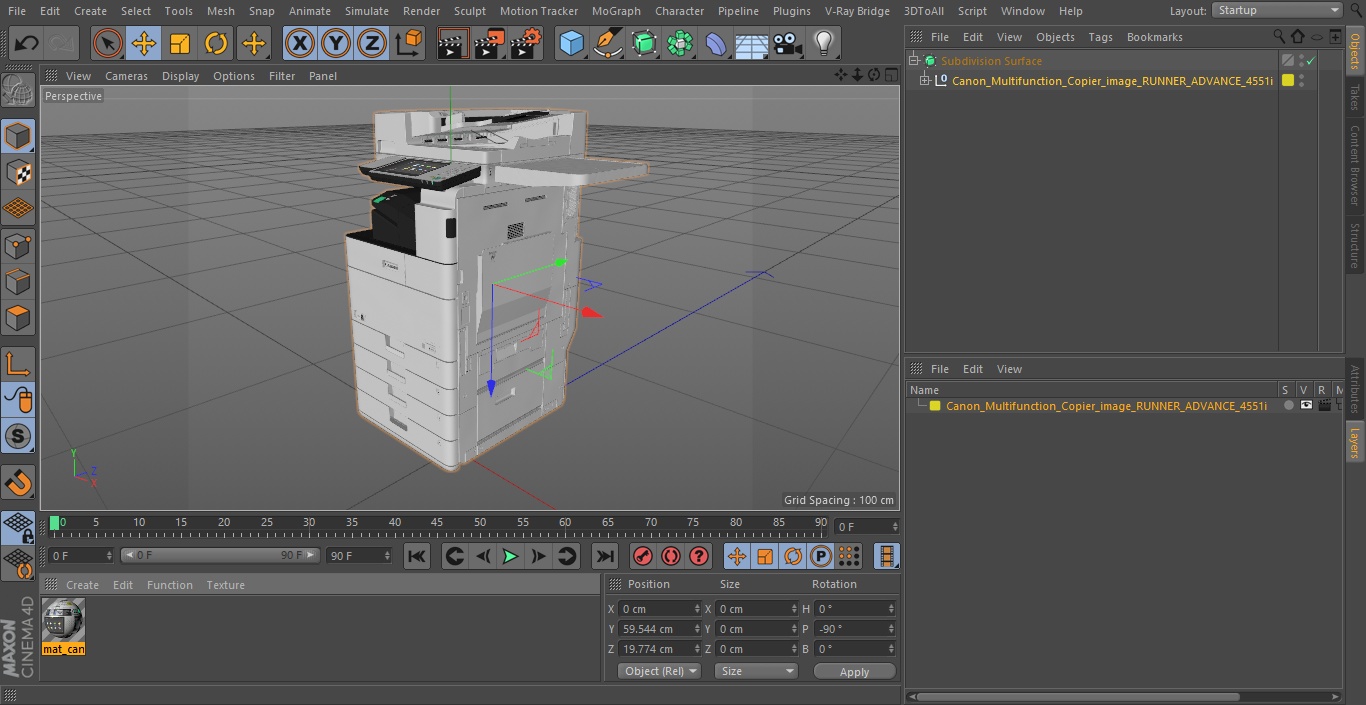
Task: Toggle Y axis lock
Action: click(336, 43)
